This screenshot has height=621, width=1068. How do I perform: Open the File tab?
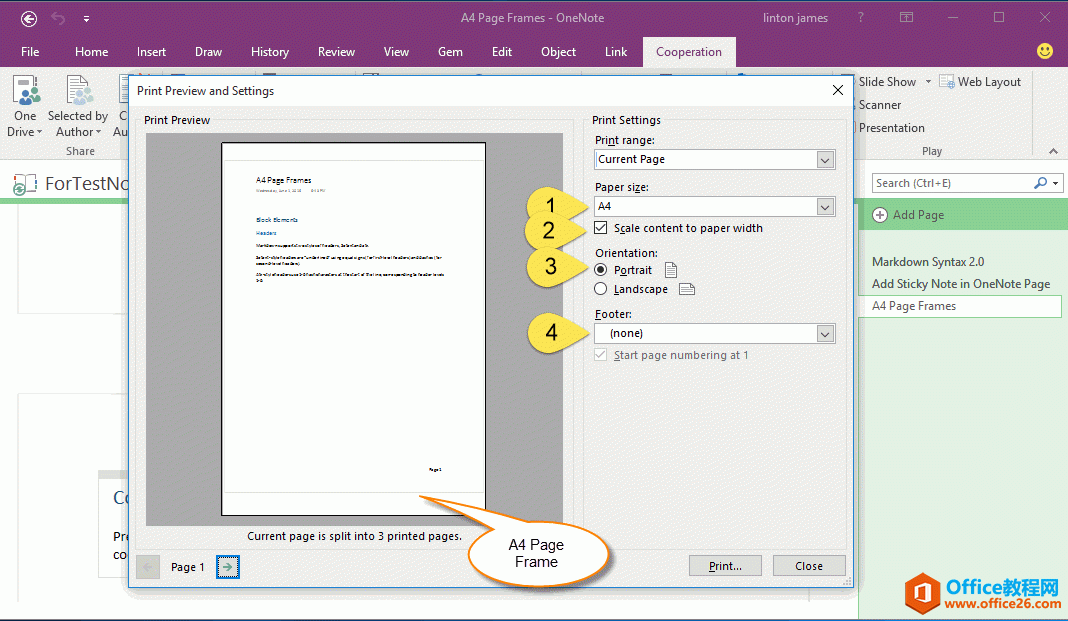click(x=30, y=52)
